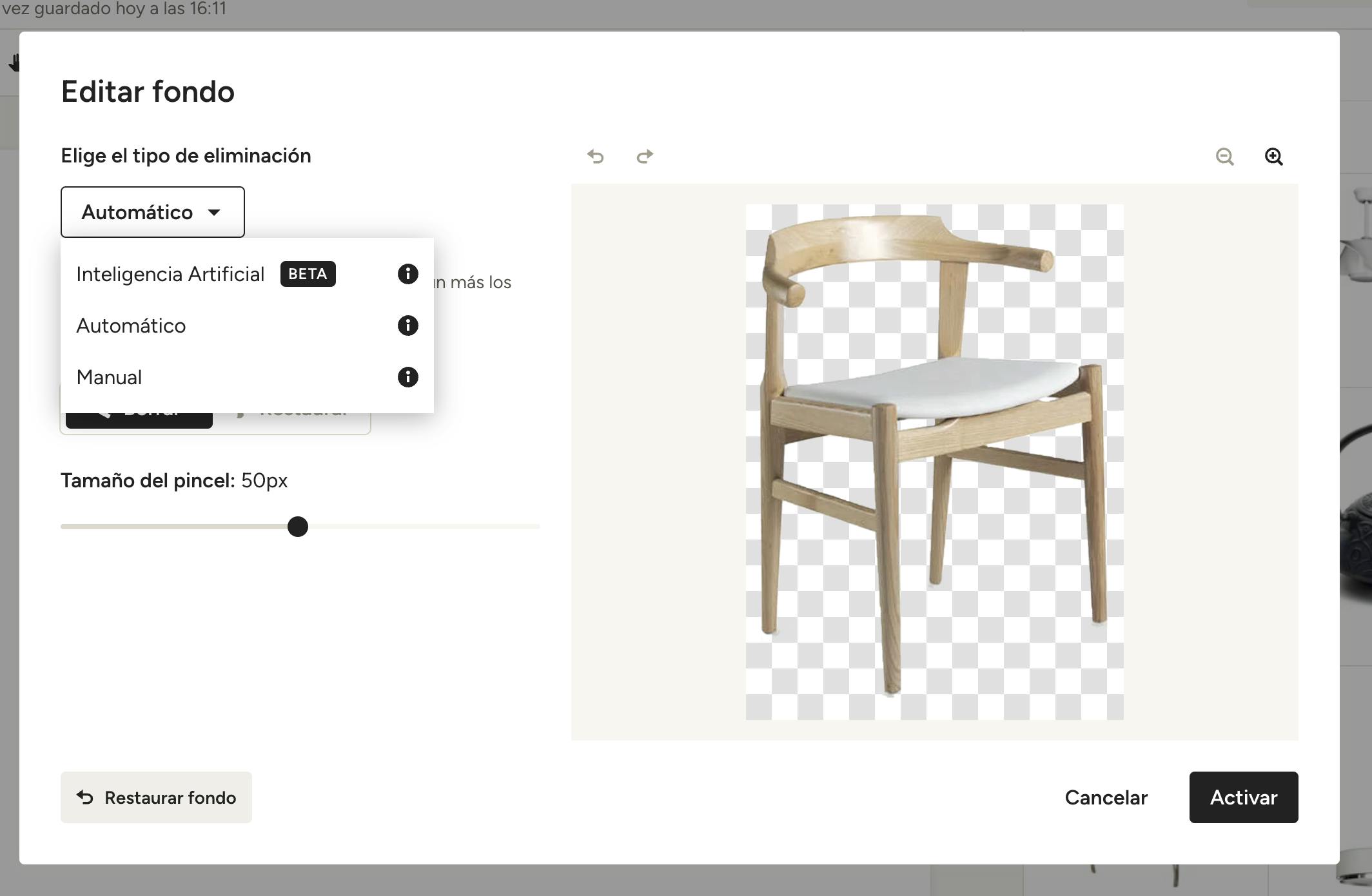Click right end of brush size track

(x=535, y=527)
